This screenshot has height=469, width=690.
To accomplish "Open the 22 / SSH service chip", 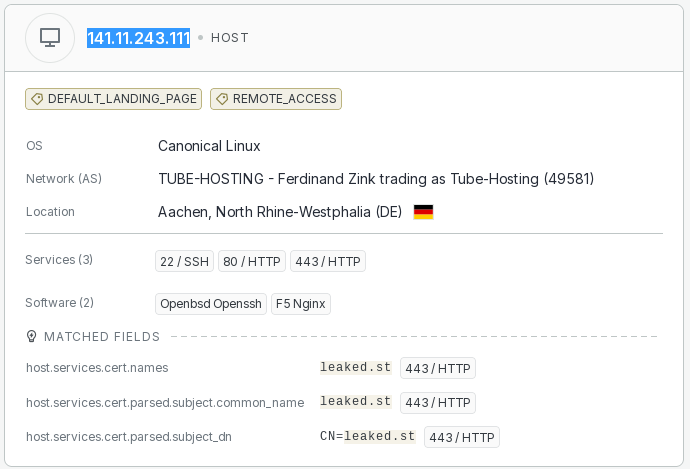I will [x=184, y=261].
